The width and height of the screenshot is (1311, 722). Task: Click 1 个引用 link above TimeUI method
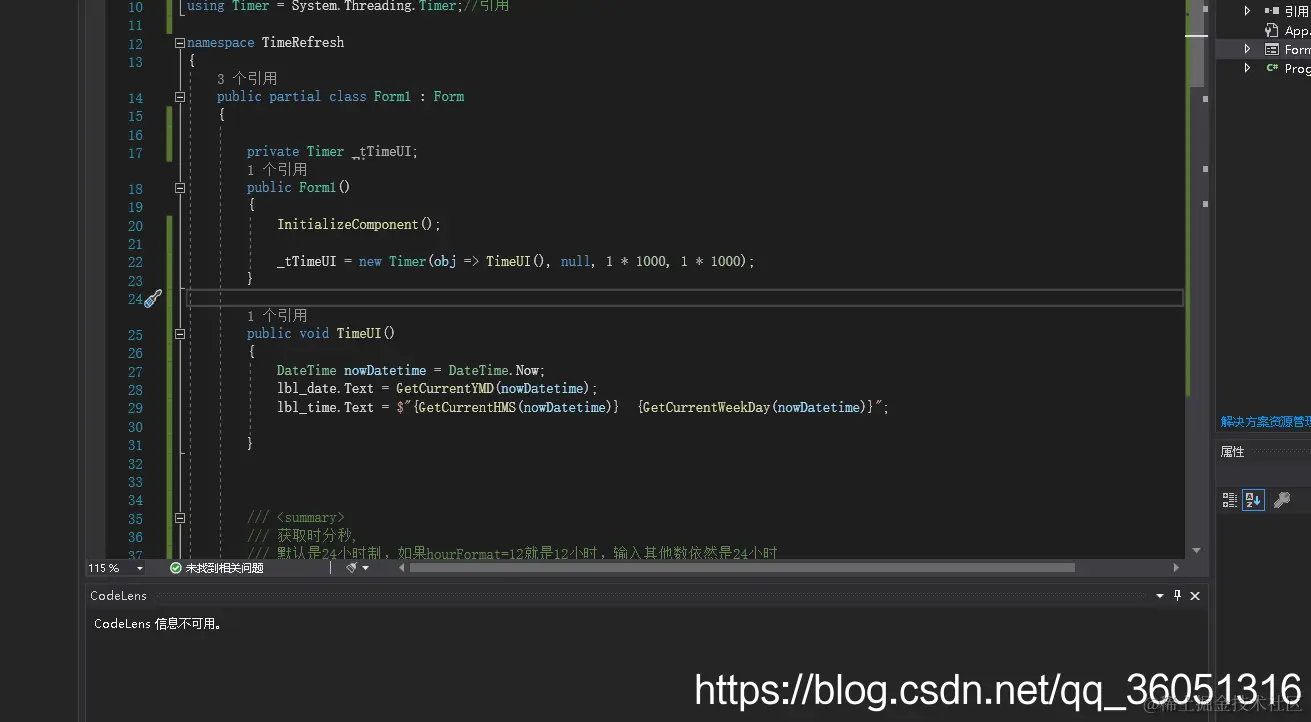point(277,315)
